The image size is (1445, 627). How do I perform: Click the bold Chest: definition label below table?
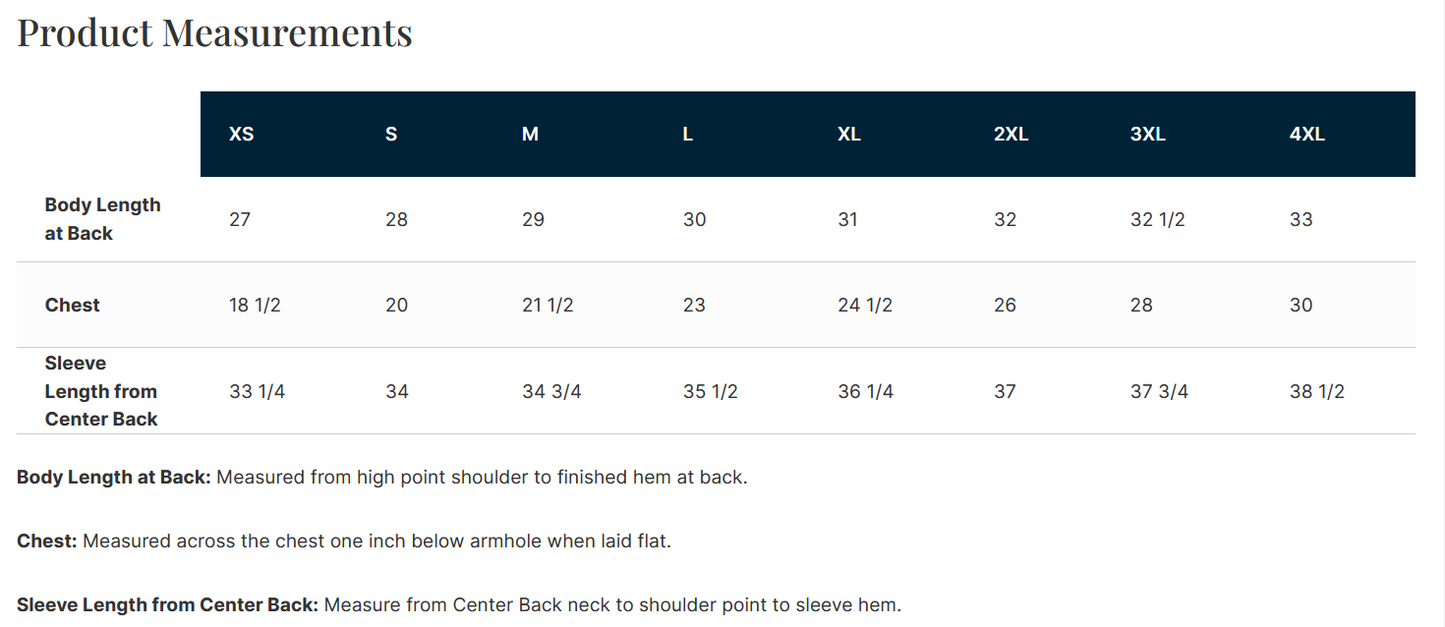[x=47, y=541]
